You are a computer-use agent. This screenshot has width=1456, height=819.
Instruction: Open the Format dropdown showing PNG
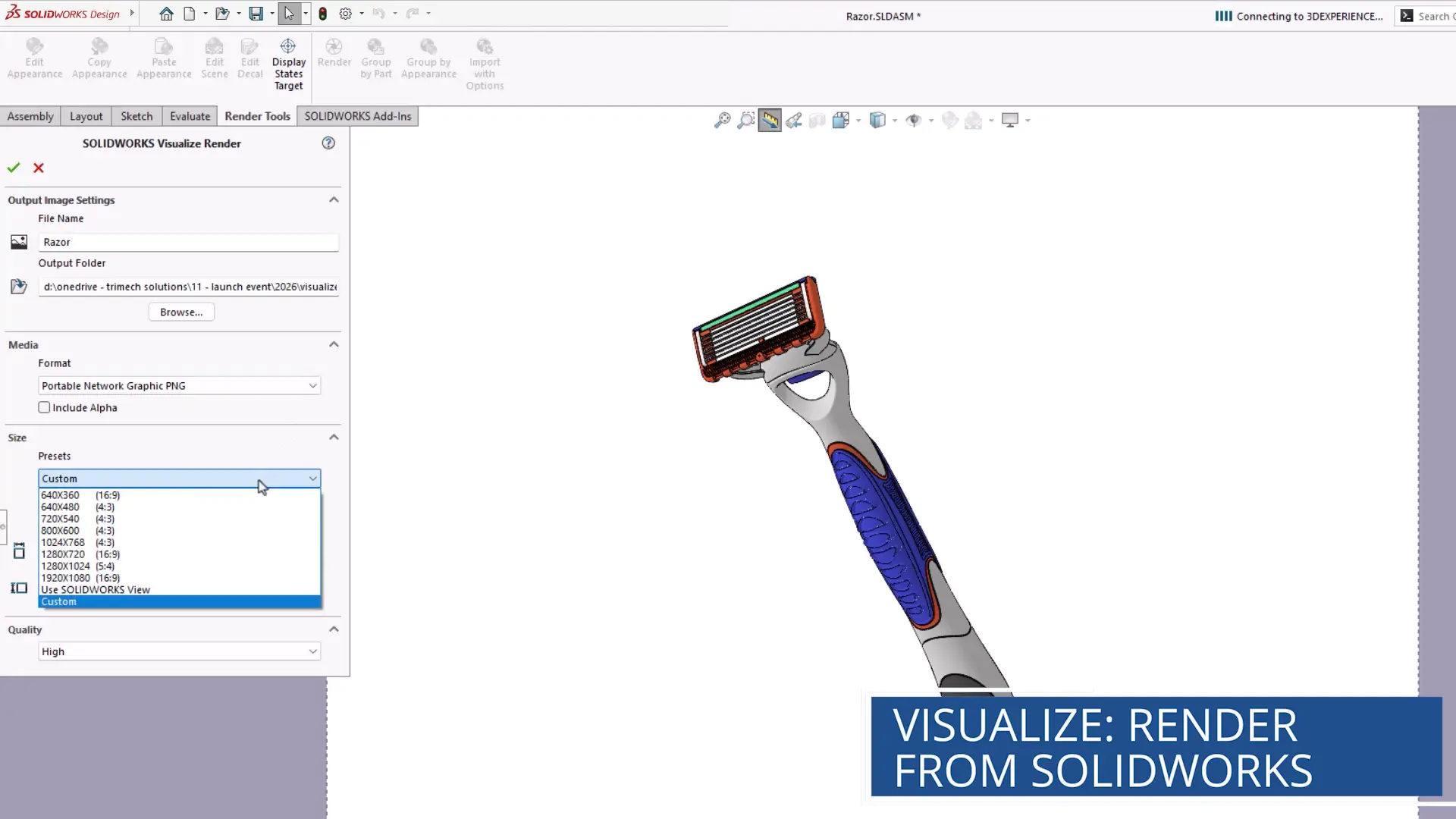[180, 385]
